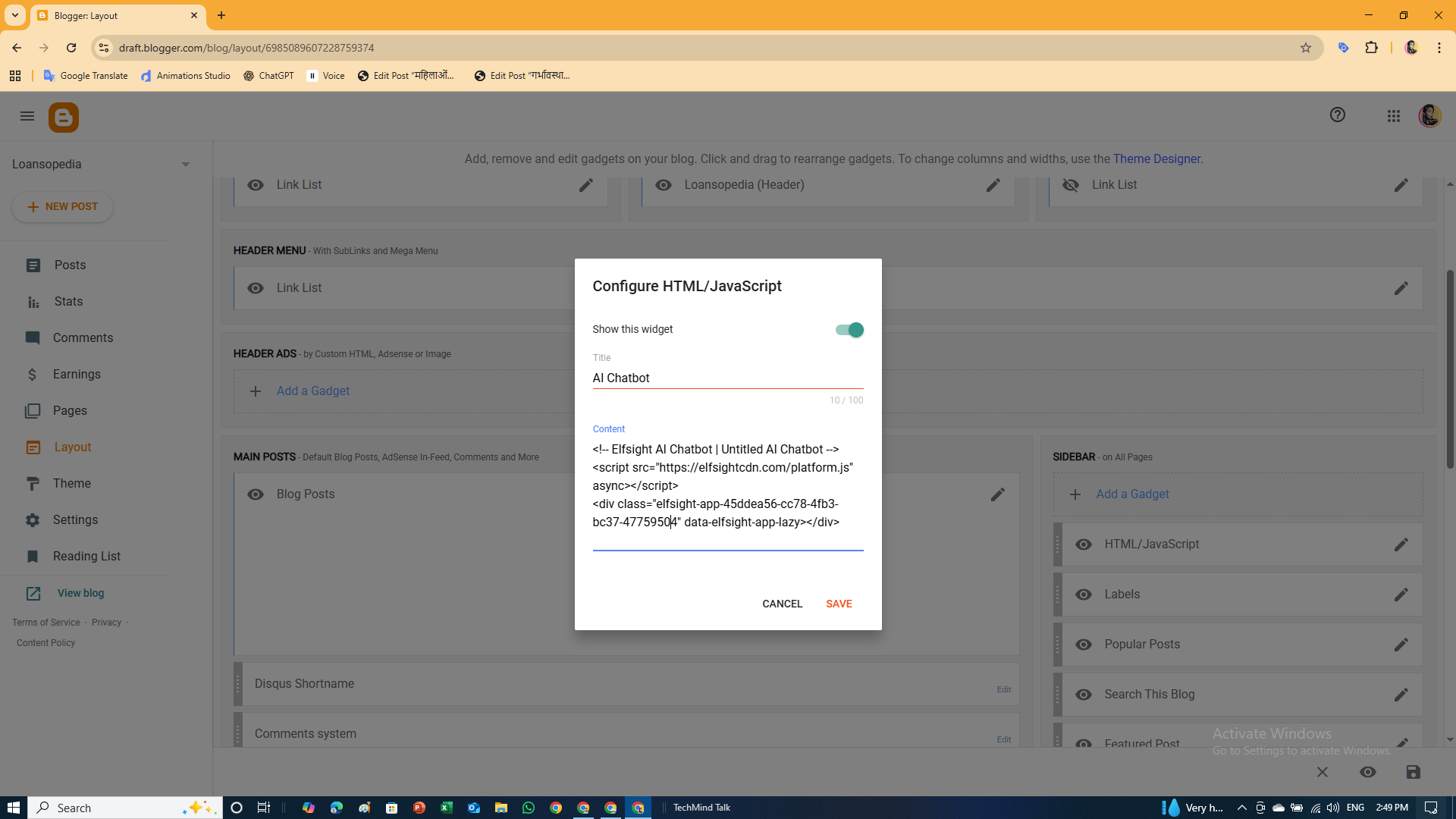
Task: Expand the Loansopedia blog selector dropdown
Action: pyautogui.click(x=185, y=165)
